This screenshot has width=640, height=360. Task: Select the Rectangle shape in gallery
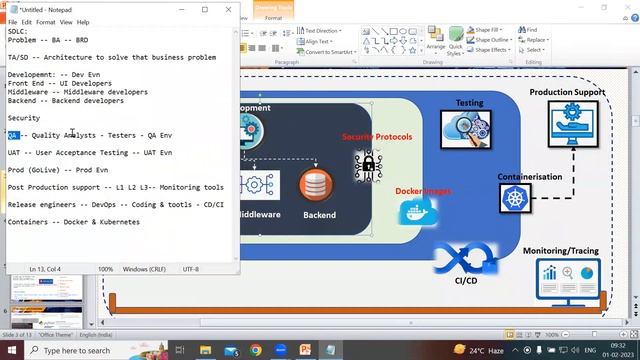tap(393, 31)
